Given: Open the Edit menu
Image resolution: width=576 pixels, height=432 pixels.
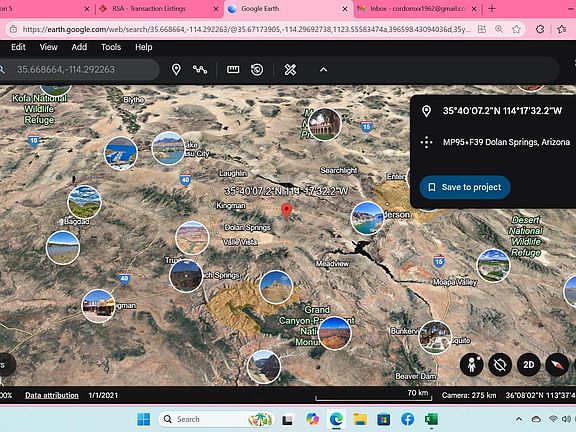Looking at the screenshot, I should tap(18, 47).
